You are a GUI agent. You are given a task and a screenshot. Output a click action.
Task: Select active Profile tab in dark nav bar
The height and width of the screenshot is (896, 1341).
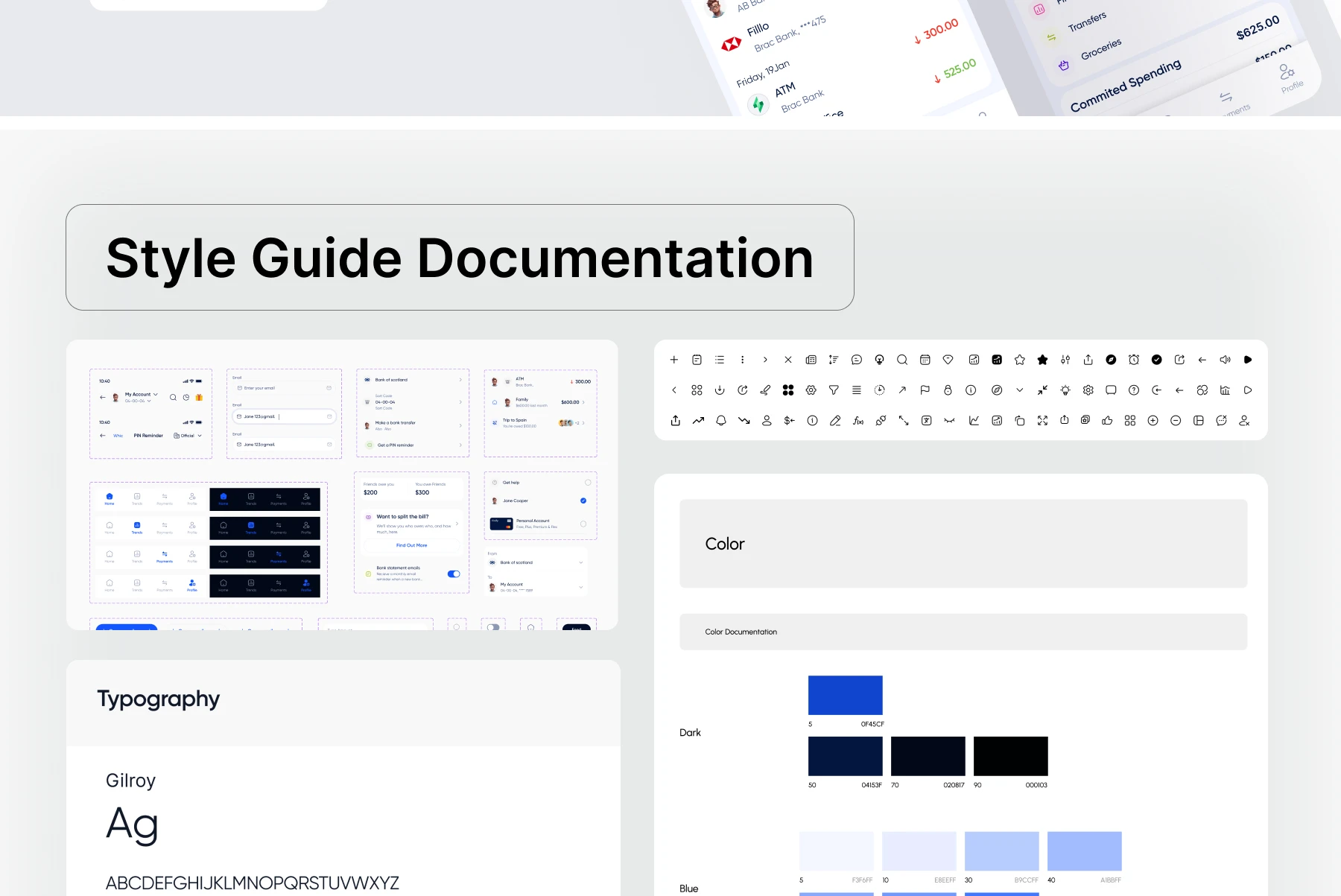306,585
